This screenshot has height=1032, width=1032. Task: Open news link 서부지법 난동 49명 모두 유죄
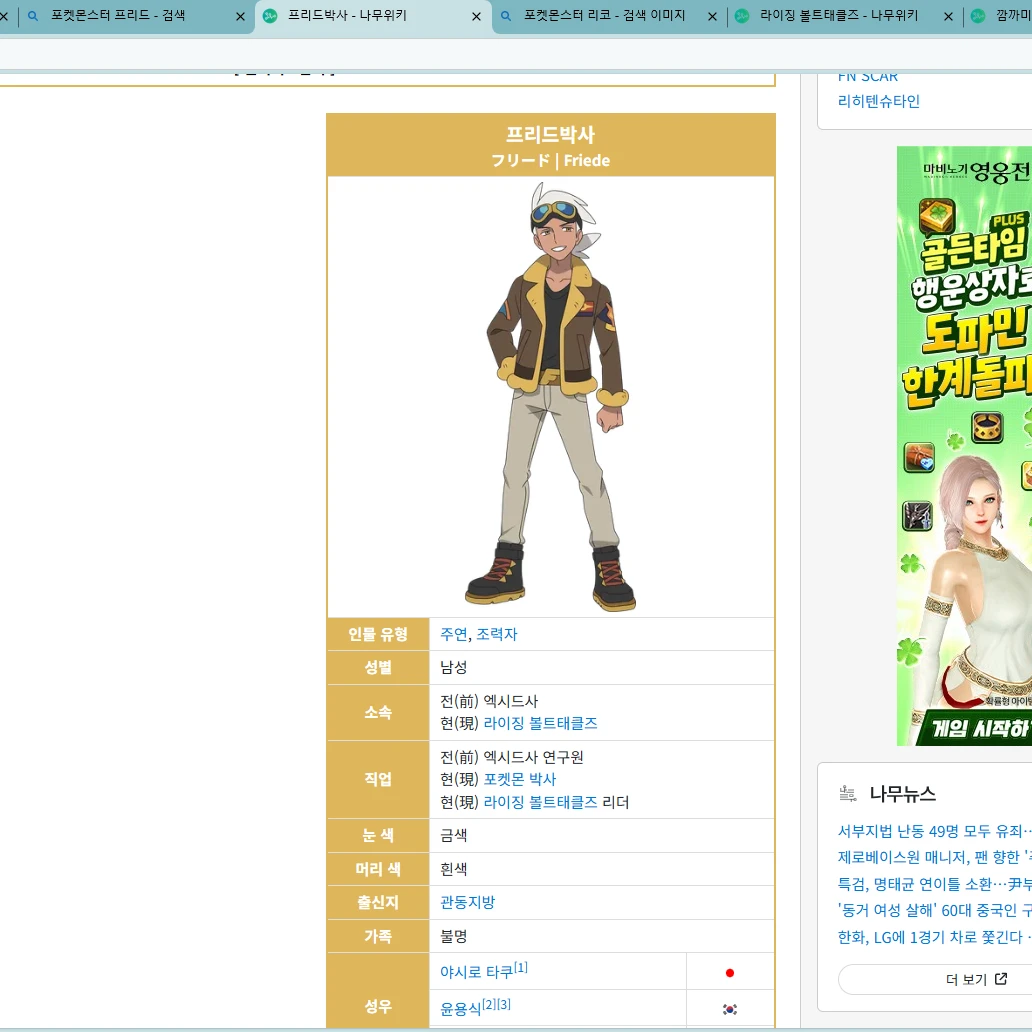click(x=935, y=831)
